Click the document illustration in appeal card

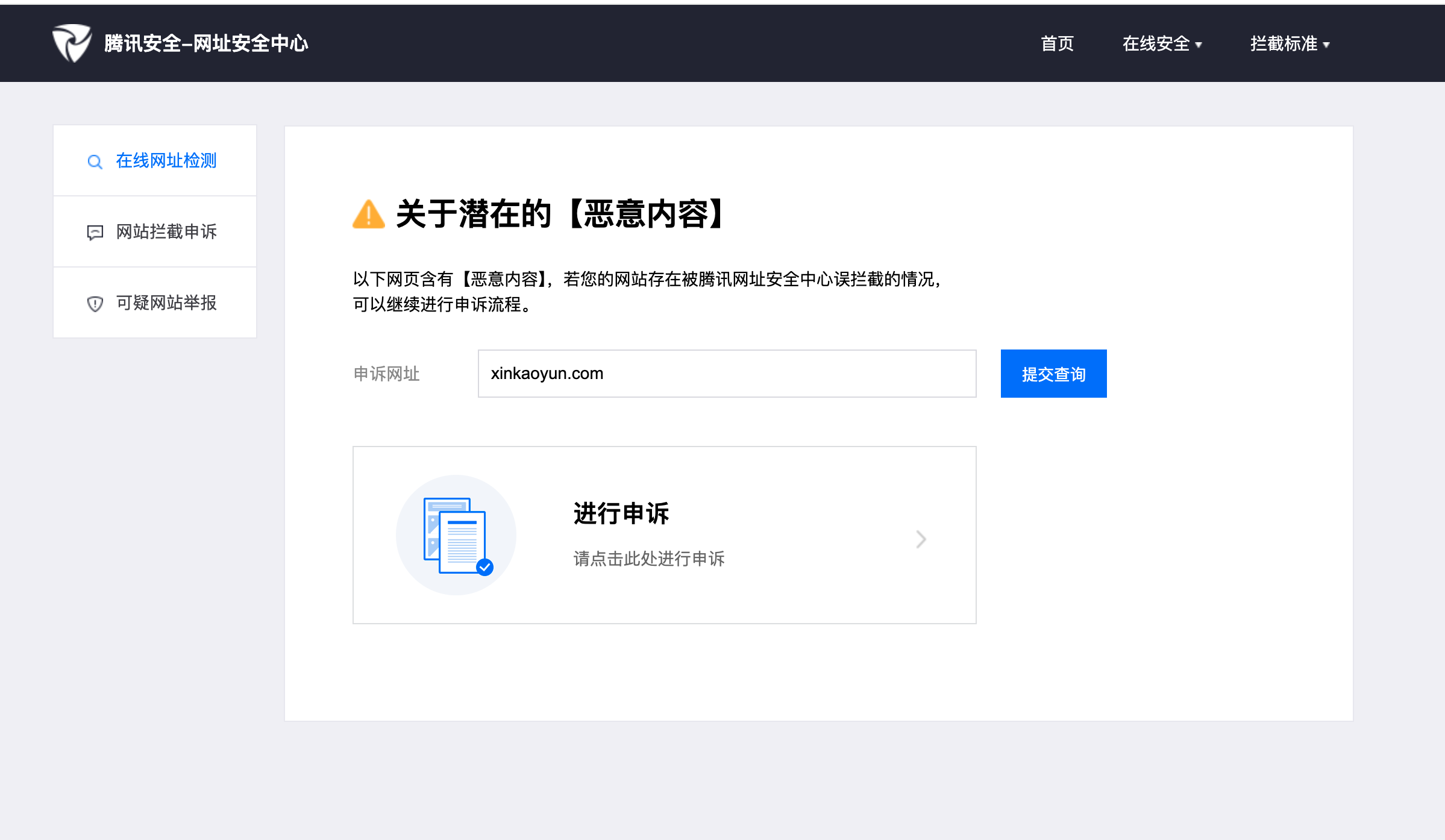pos(456,535)
